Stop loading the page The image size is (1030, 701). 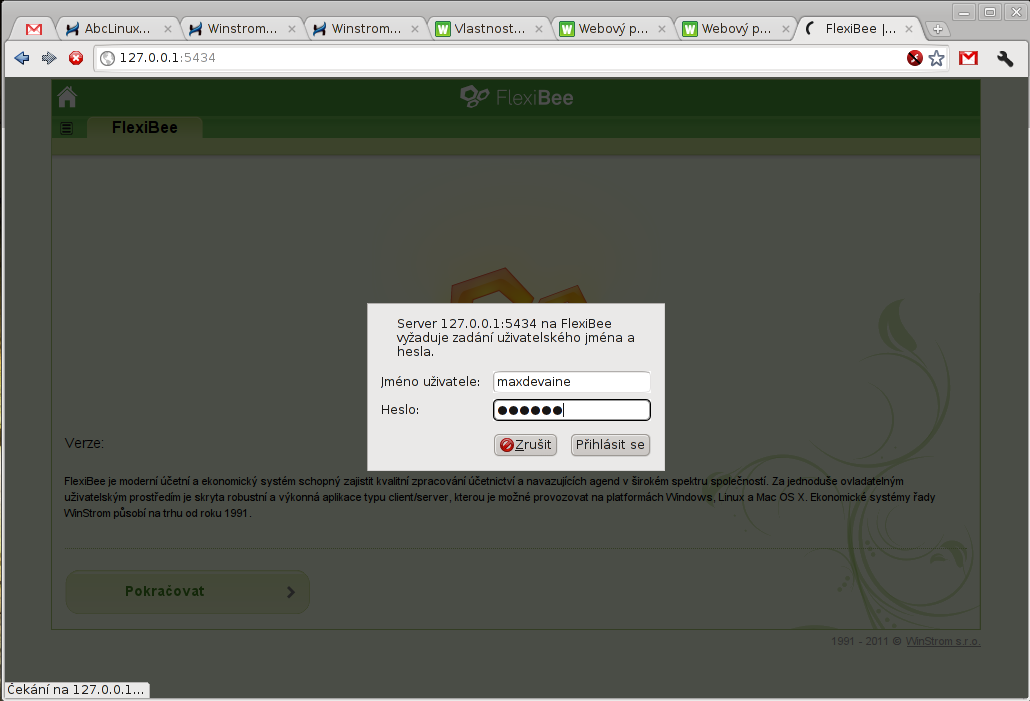coord(76,58)
